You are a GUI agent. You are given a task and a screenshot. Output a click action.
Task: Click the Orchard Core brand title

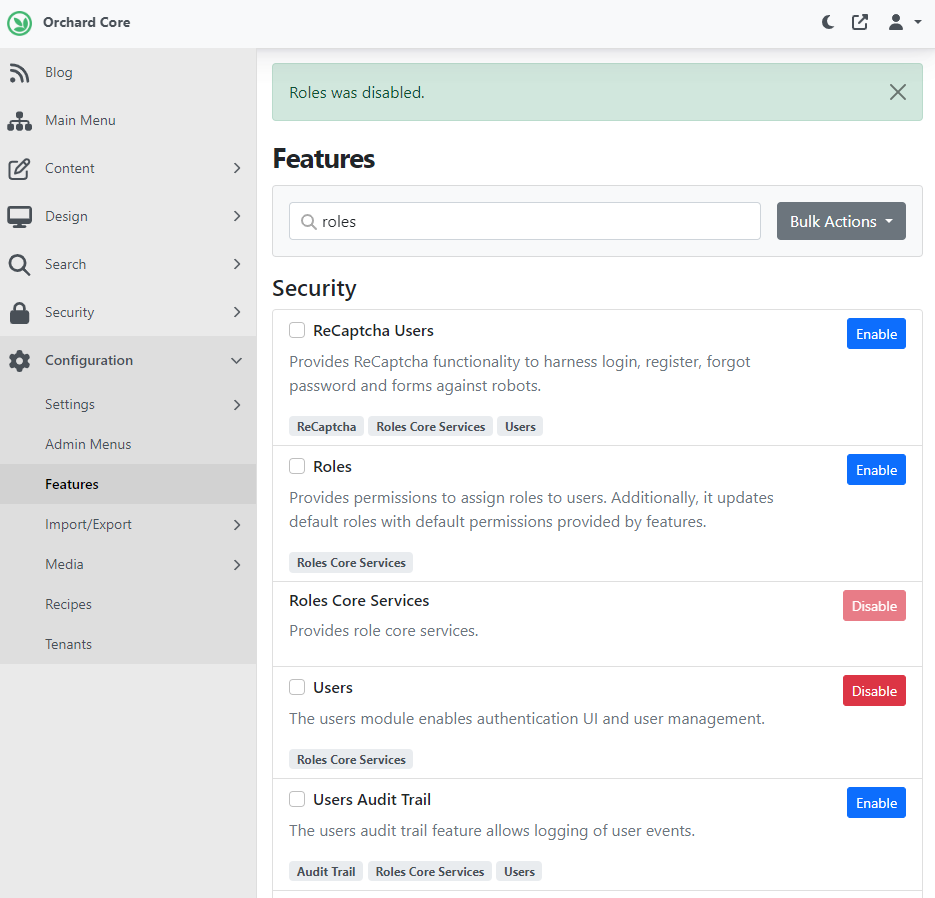point(86,23)
